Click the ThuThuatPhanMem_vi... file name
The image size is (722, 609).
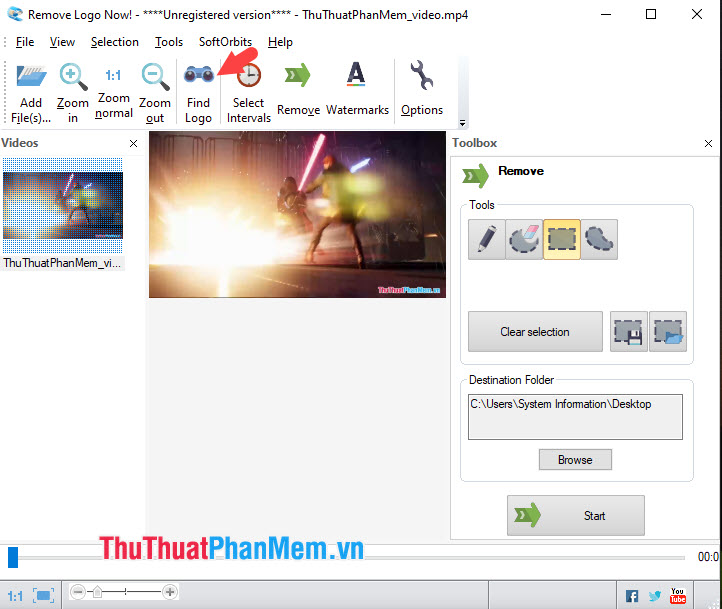click(62, 263)
